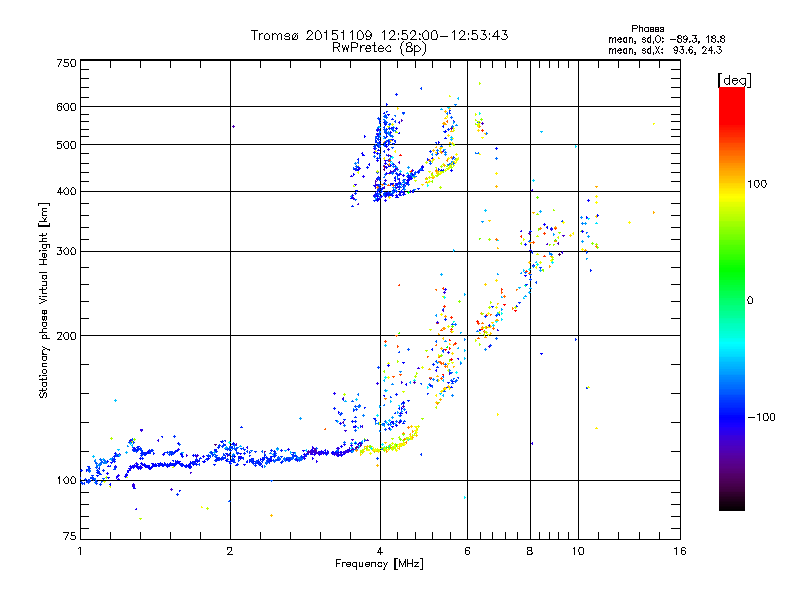Click the '2' frequency axis label
800x600 pixels.
[x=230, y=551]
